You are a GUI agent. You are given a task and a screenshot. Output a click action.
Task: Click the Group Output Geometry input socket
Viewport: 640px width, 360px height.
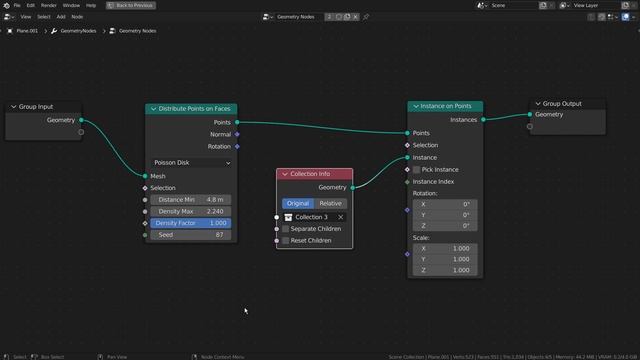(530, 114)
